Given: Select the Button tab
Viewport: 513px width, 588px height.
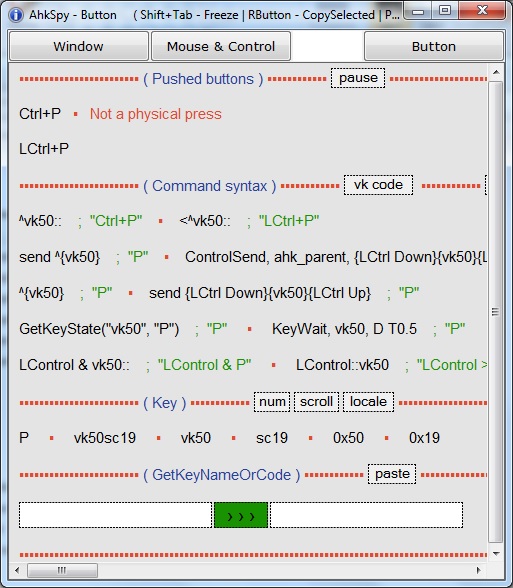Looking at the screenshot, I should tap(434, 46).
